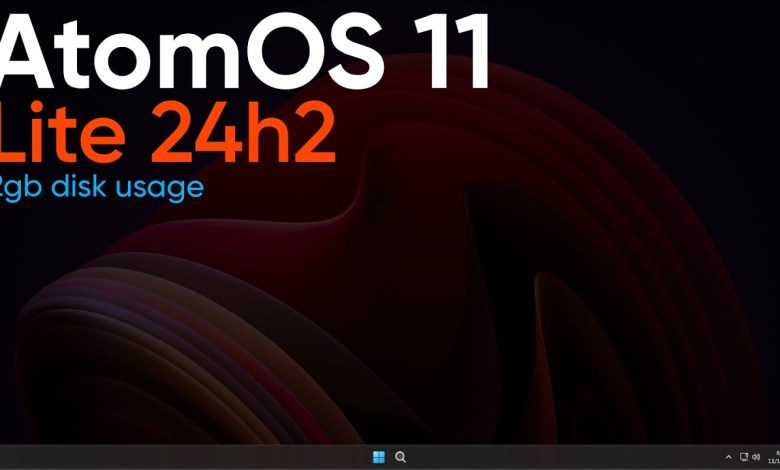Image resolution: width=780 pixels, height=470 pixels.
Task: Show hidden tray icons chevron
Action: (x=728, y=457)
